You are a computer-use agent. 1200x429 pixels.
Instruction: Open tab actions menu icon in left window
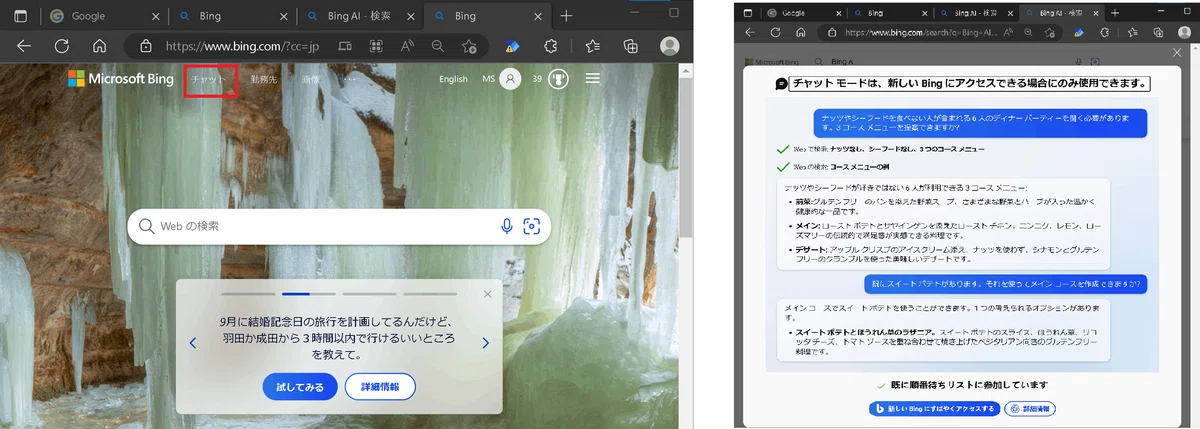(x=20, y=16)
